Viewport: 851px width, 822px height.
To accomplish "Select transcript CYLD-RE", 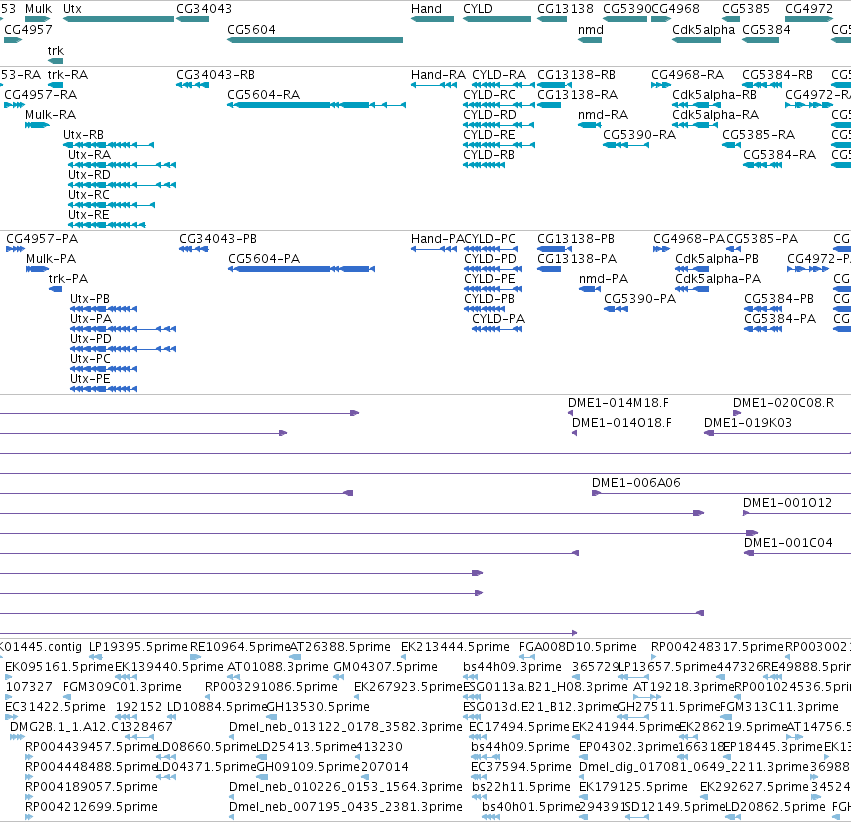I will coord(499,145).
